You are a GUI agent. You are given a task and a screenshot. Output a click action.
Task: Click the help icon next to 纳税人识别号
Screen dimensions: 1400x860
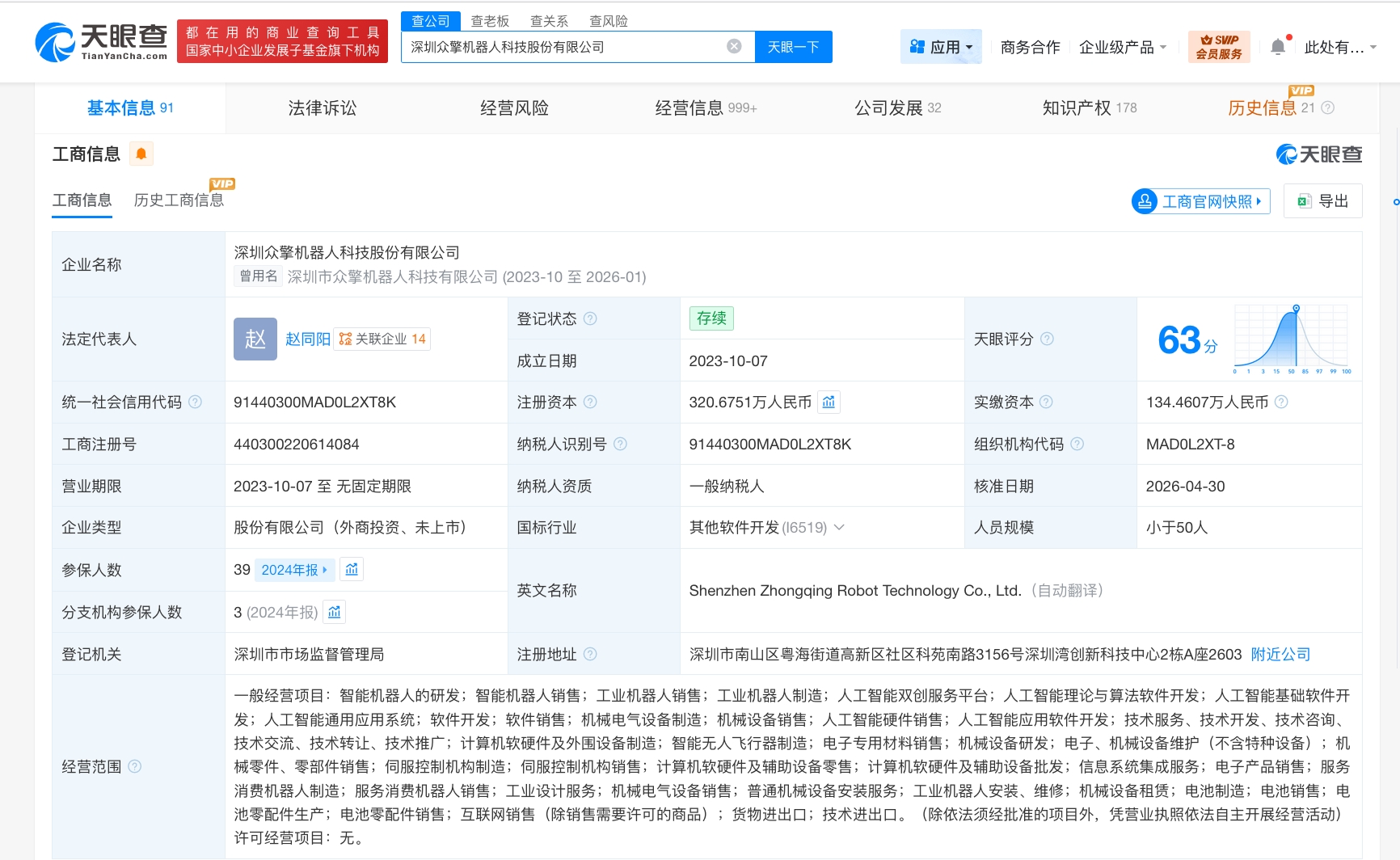click(620, 444)
